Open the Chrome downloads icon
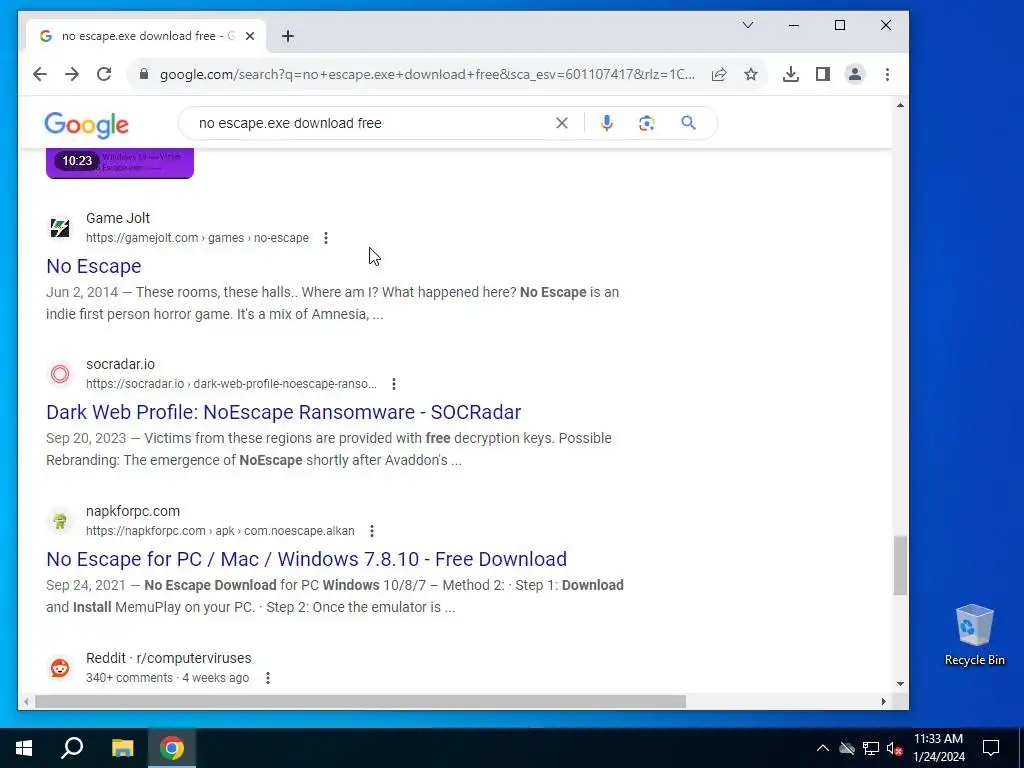 [x=791, y=74]
